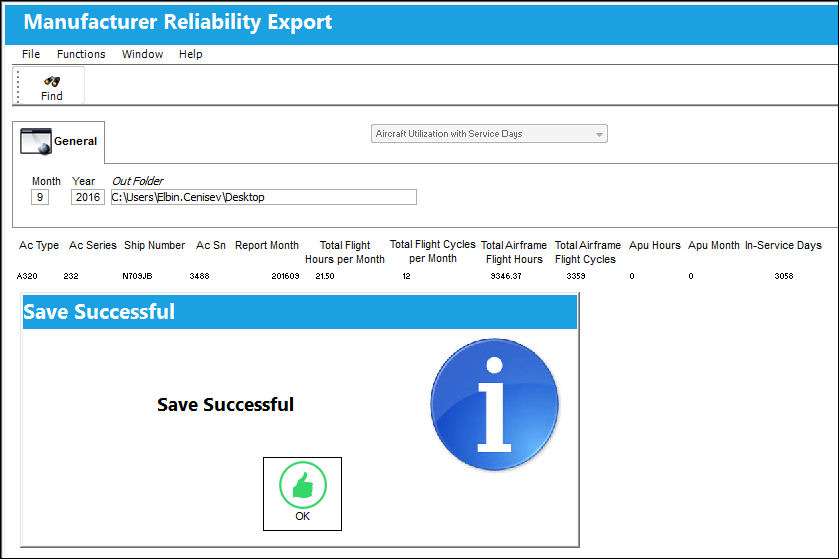839x559 pixels.
Task: Open the Help menu
Action: [190, 54]
